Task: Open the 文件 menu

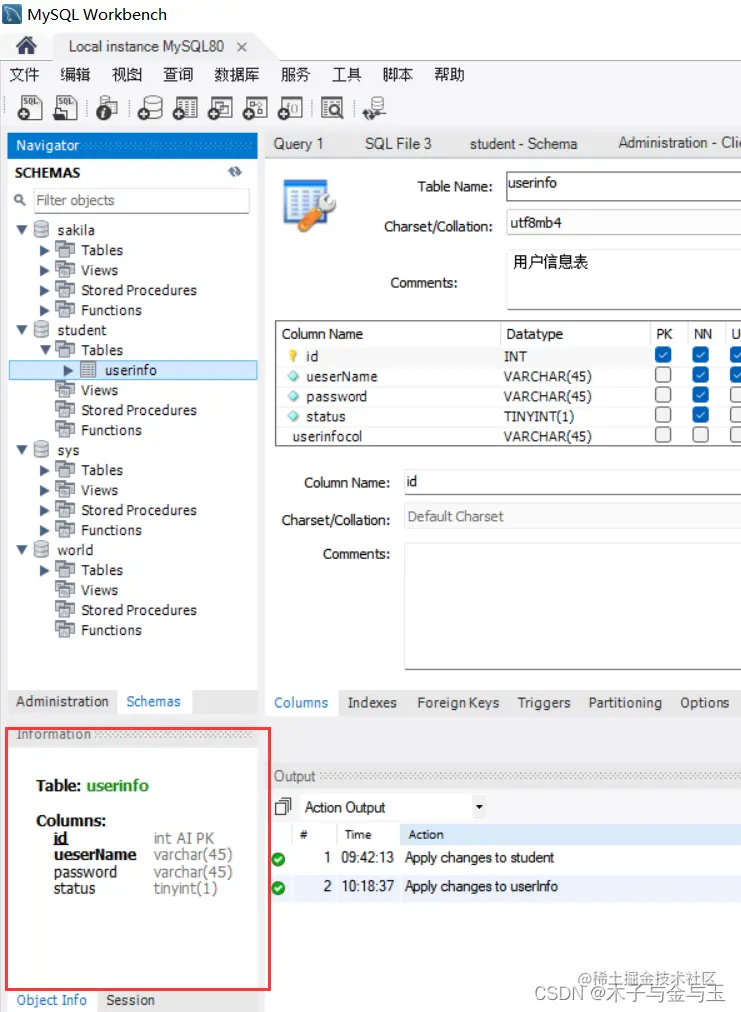Action: click(x=25, y=75)
